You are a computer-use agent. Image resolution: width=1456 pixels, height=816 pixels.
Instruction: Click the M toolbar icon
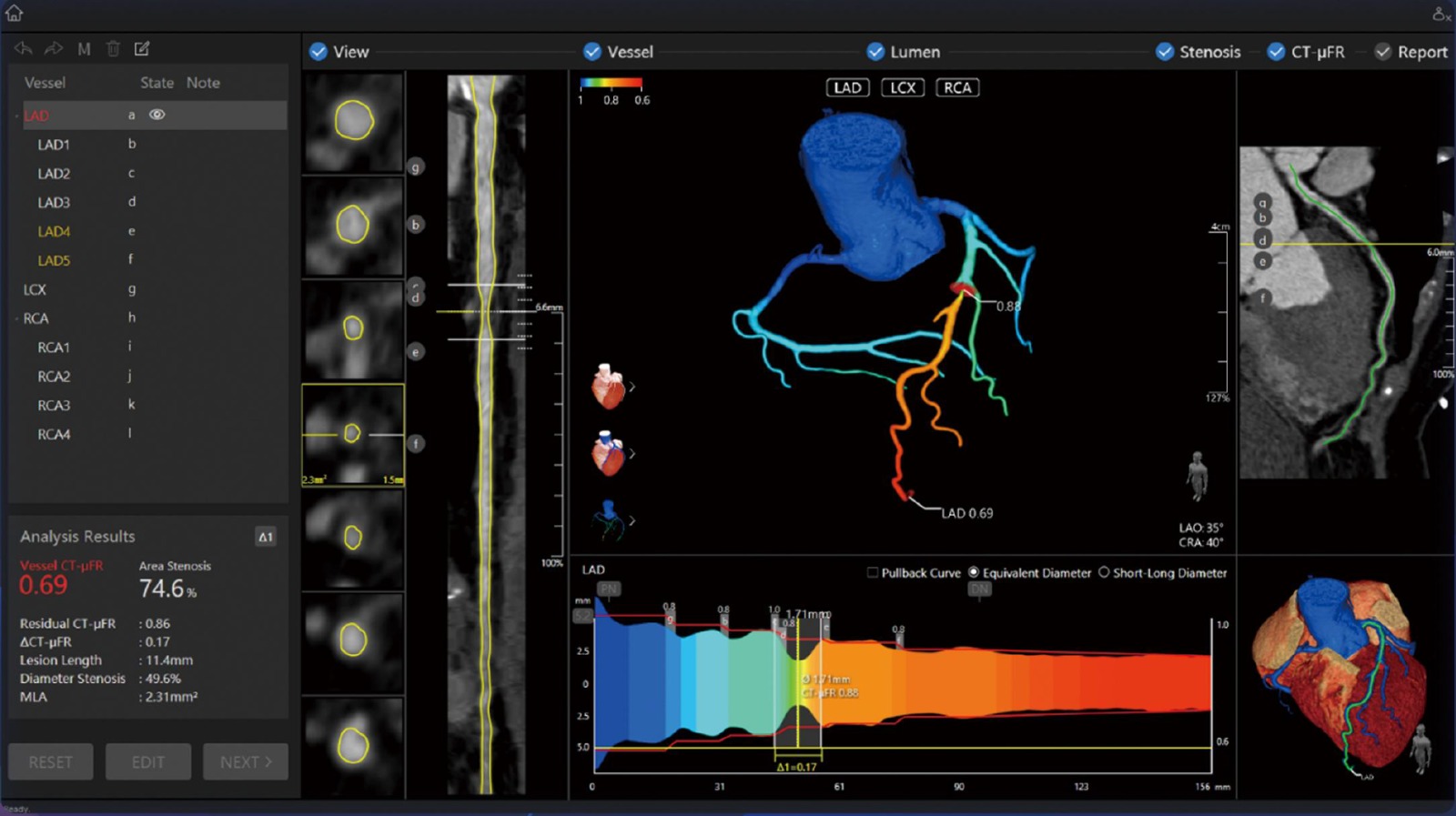click(84, 49)
